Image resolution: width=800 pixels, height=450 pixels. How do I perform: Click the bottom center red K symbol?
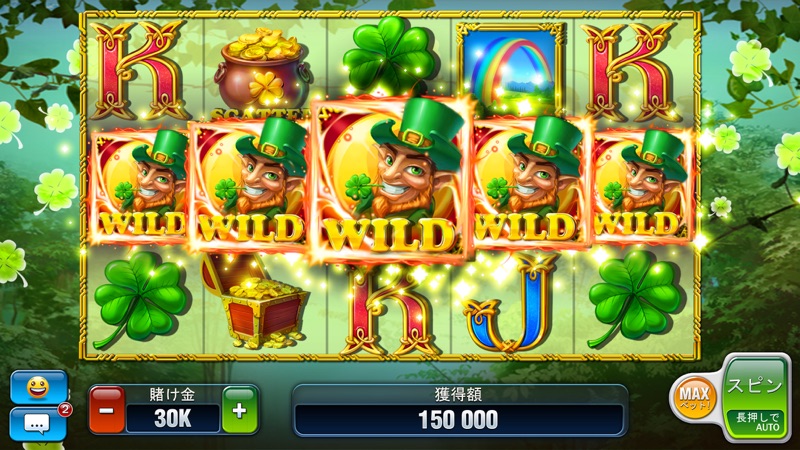click(391, 312)
